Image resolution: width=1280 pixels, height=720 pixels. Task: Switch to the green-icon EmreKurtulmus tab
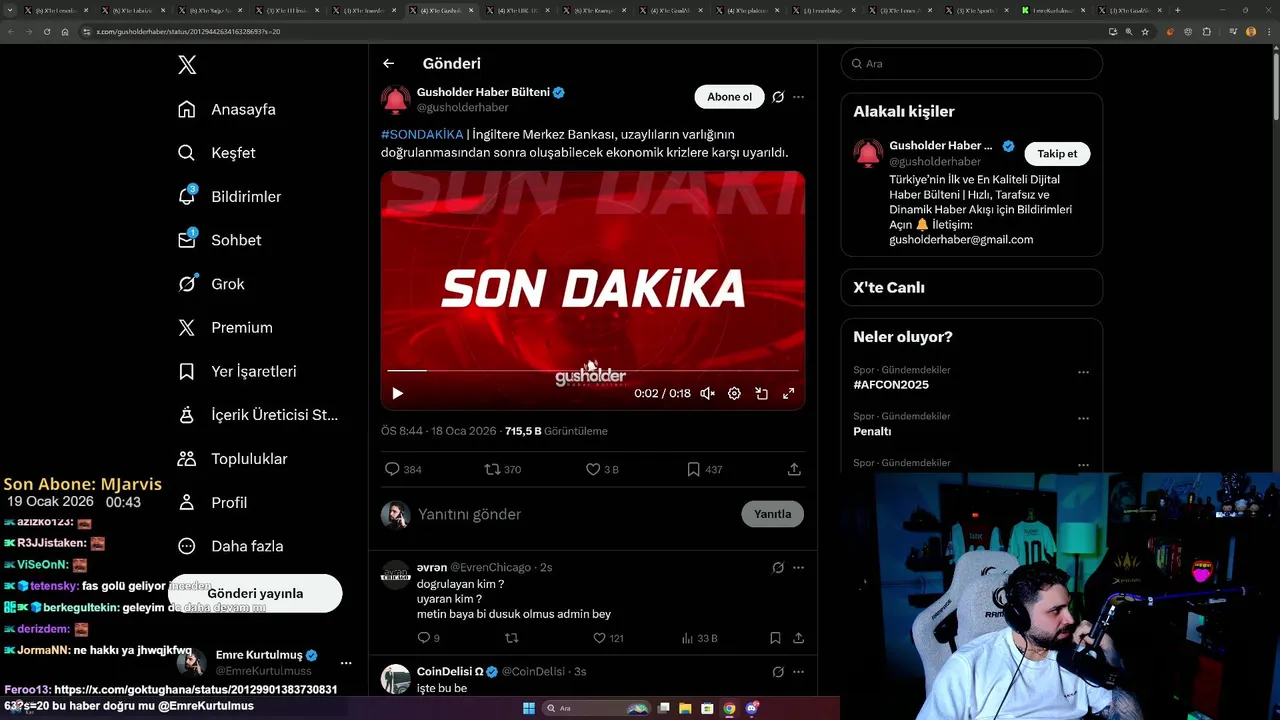(x=1054, y=10)
